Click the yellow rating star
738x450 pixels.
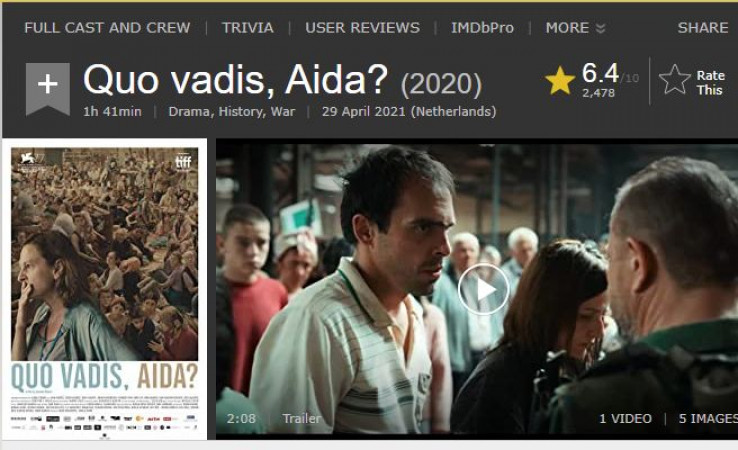[560, 80]
